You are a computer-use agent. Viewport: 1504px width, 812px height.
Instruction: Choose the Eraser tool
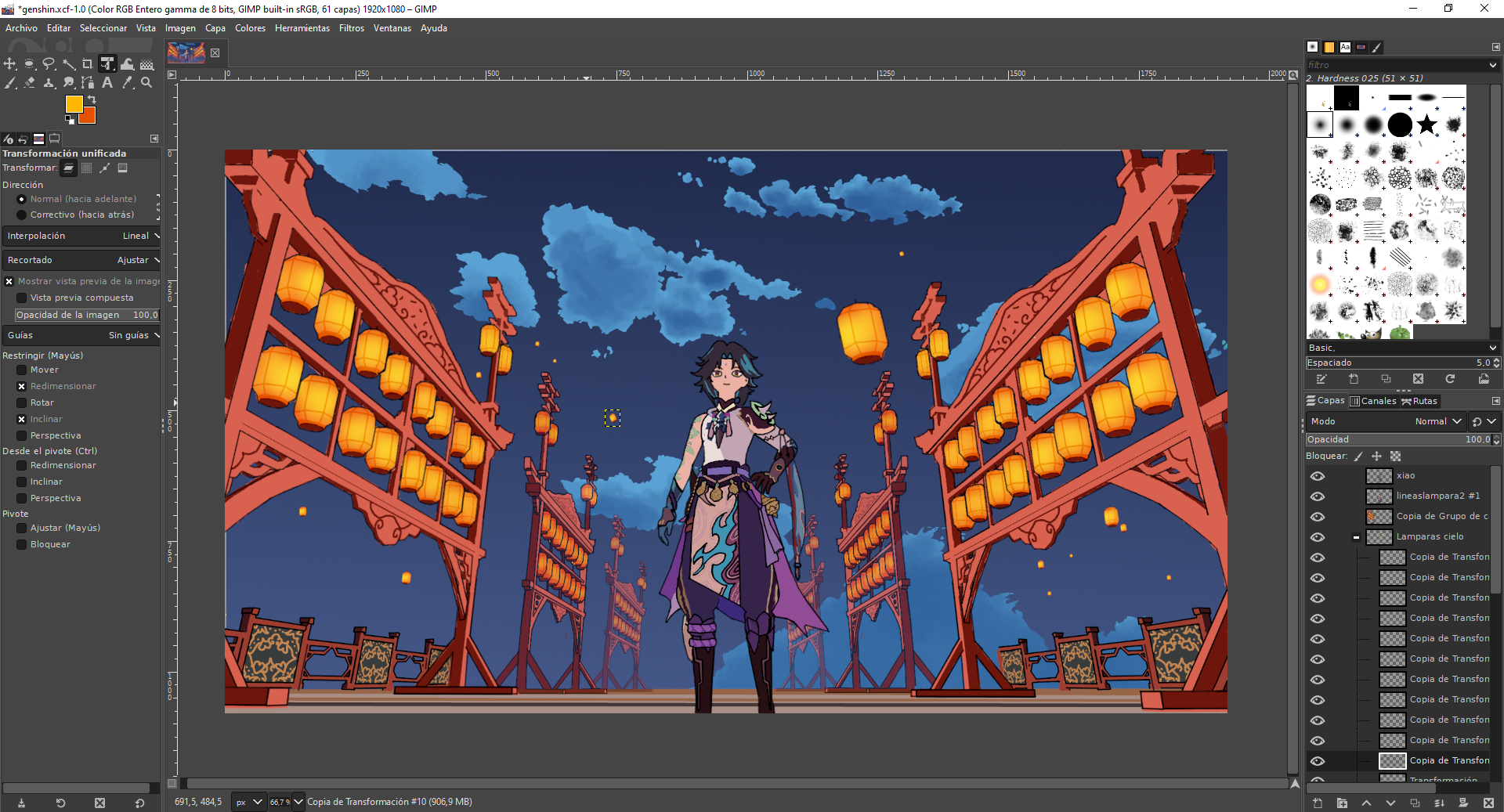30,83
